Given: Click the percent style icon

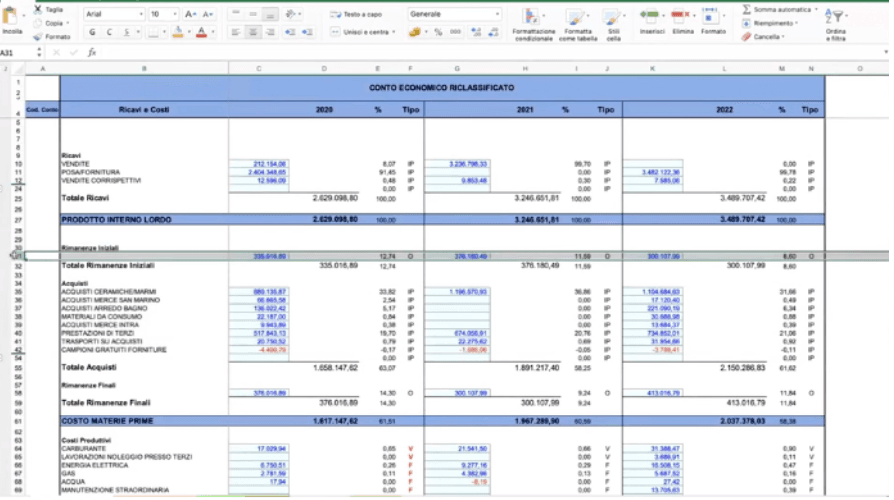Looking at the screenshot, I should (438, 32).
